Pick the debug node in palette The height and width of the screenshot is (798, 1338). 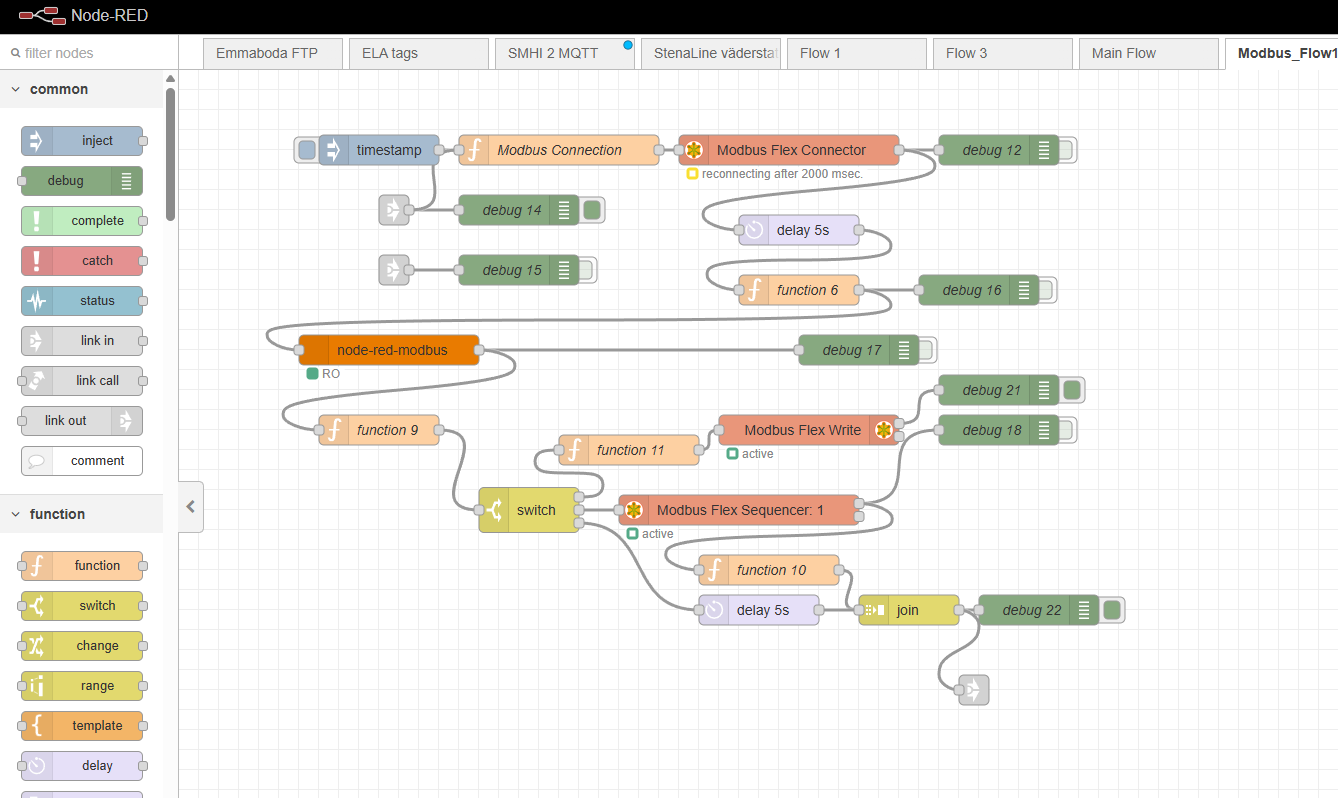tap(82, 181)
